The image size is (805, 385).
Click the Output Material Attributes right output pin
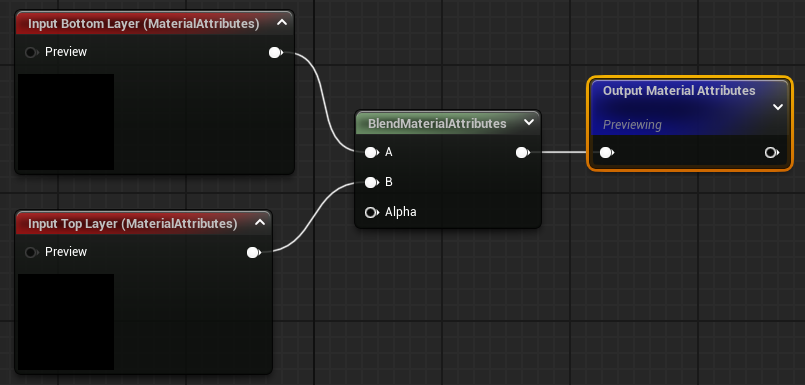click(x=772, y=152)
